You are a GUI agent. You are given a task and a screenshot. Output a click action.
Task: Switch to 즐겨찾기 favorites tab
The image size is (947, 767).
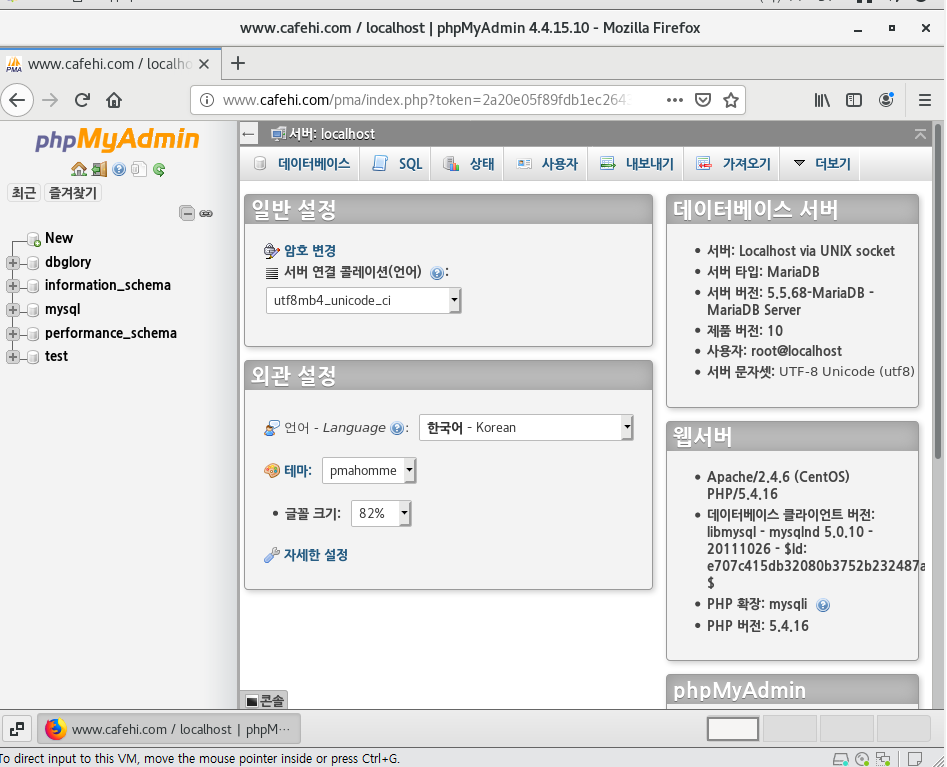pyautogui.click(x=72, y=193)
